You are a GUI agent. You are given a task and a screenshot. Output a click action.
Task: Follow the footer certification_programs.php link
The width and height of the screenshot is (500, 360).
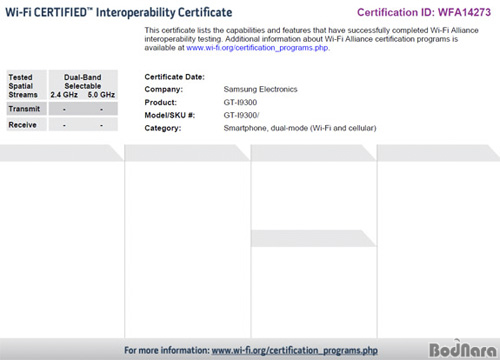pyautogui.click(x=295, y=350)
